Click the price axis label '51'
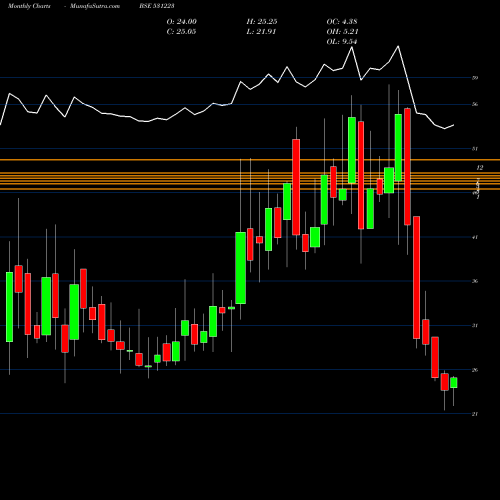500x500 pixels. pyautogui.click(x=475, y=149)
